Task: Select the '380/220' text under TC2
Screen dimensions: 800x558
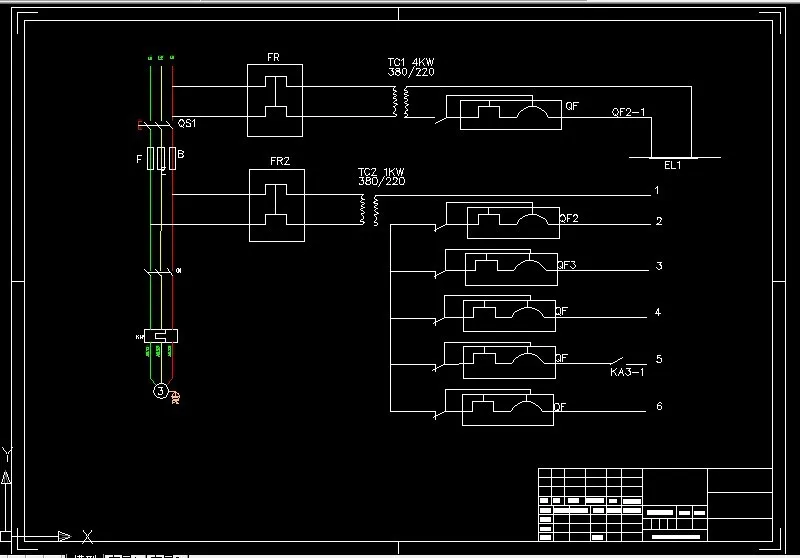Action: 382,181
